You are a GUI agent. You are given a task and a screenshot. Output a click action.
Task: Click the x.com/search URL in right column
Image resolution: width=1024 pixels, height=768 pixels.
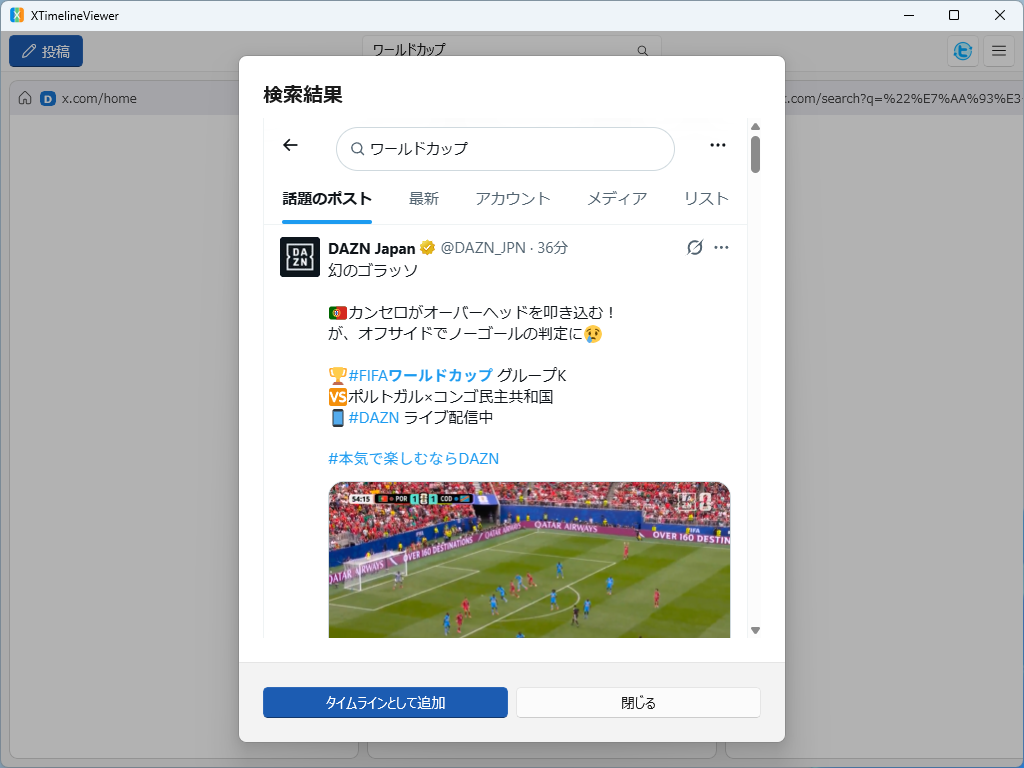[x=904, y=99]
